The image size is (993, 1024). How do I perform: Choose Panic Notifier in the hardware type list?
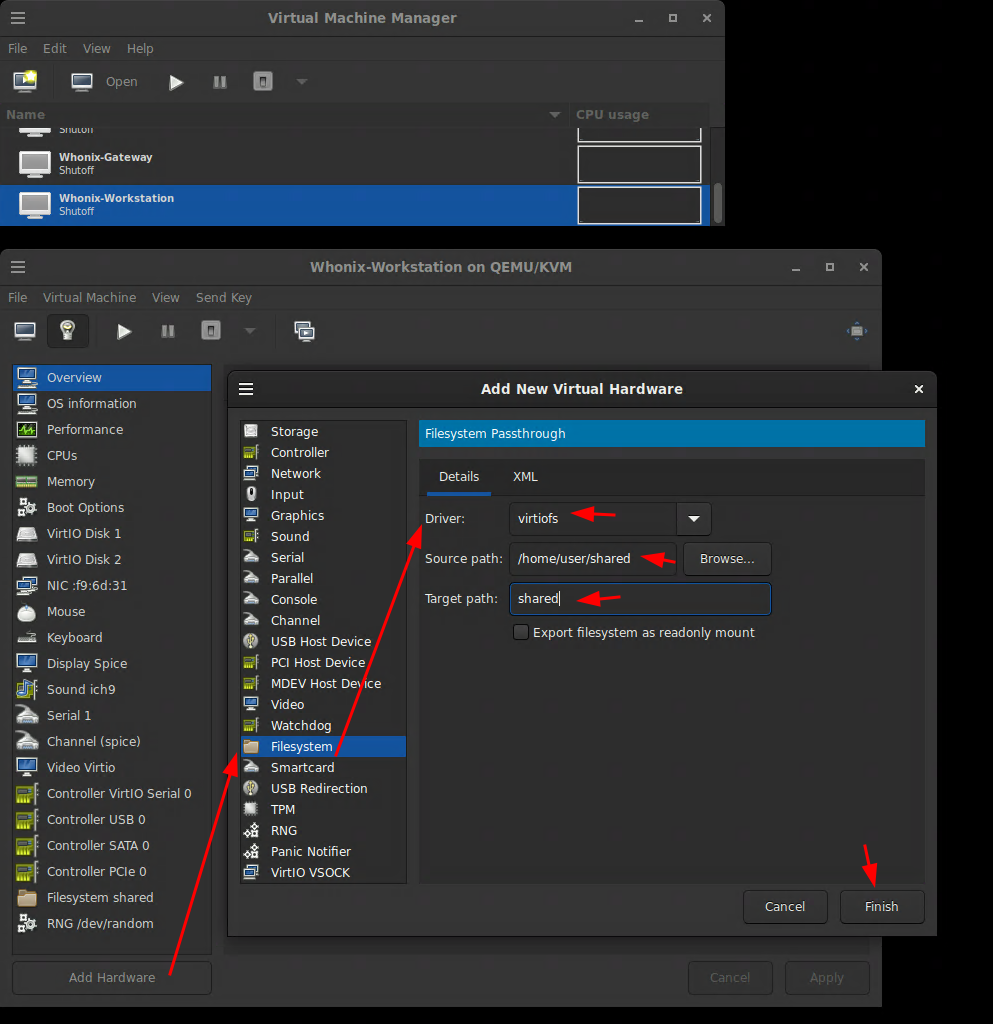click(323, 852)
